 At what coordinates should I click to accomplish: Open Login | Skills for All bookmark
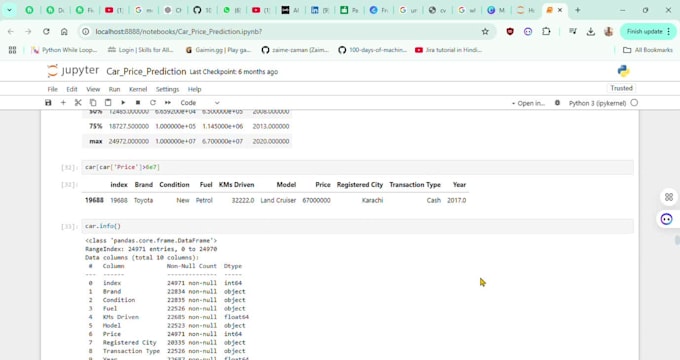[x=140, y=50]
